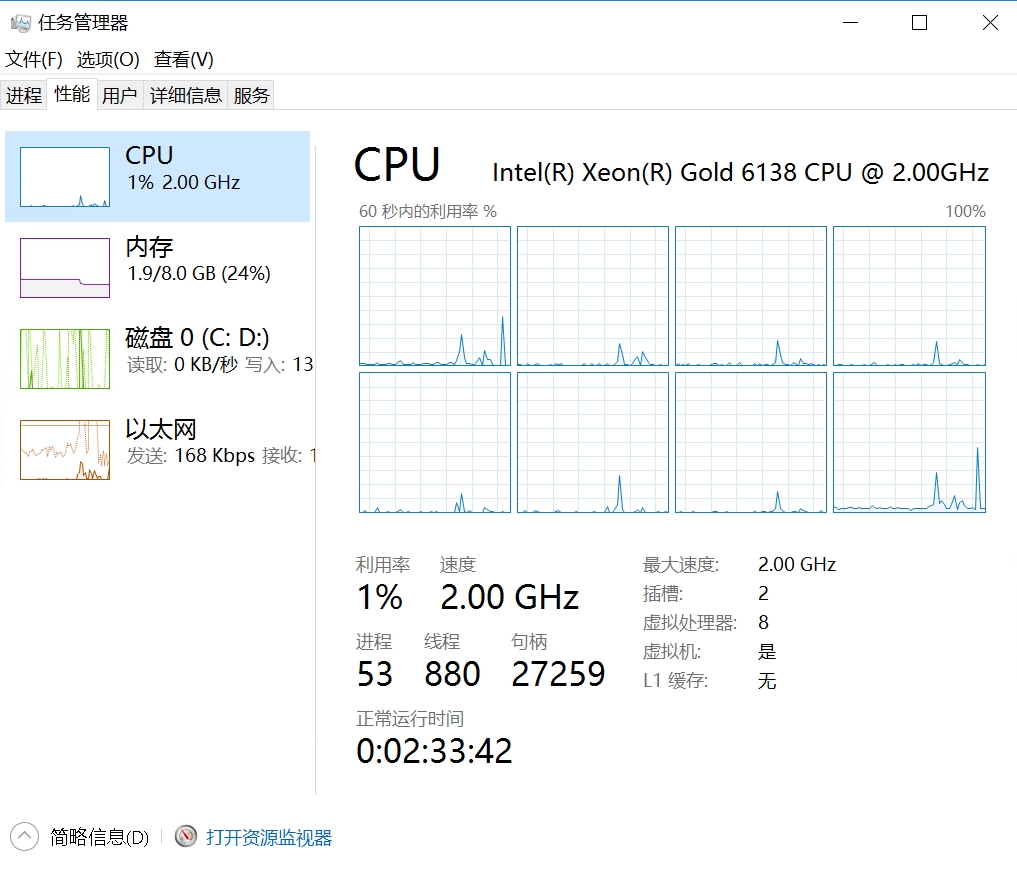This screenshot has height=872, width=1017.
Task: Select the CPU mini graph thumbnail
Action: click(x=65, y=177)
